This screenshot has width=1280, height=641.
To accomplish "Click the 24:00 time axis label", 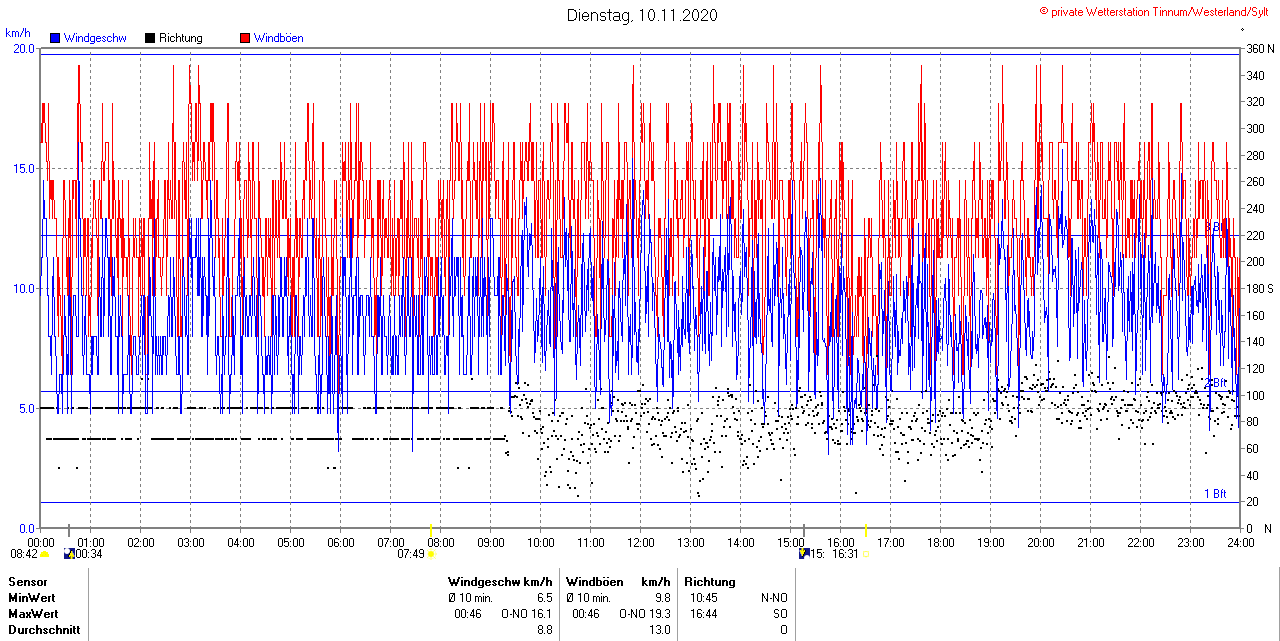I will click(x=1241, y=542).
